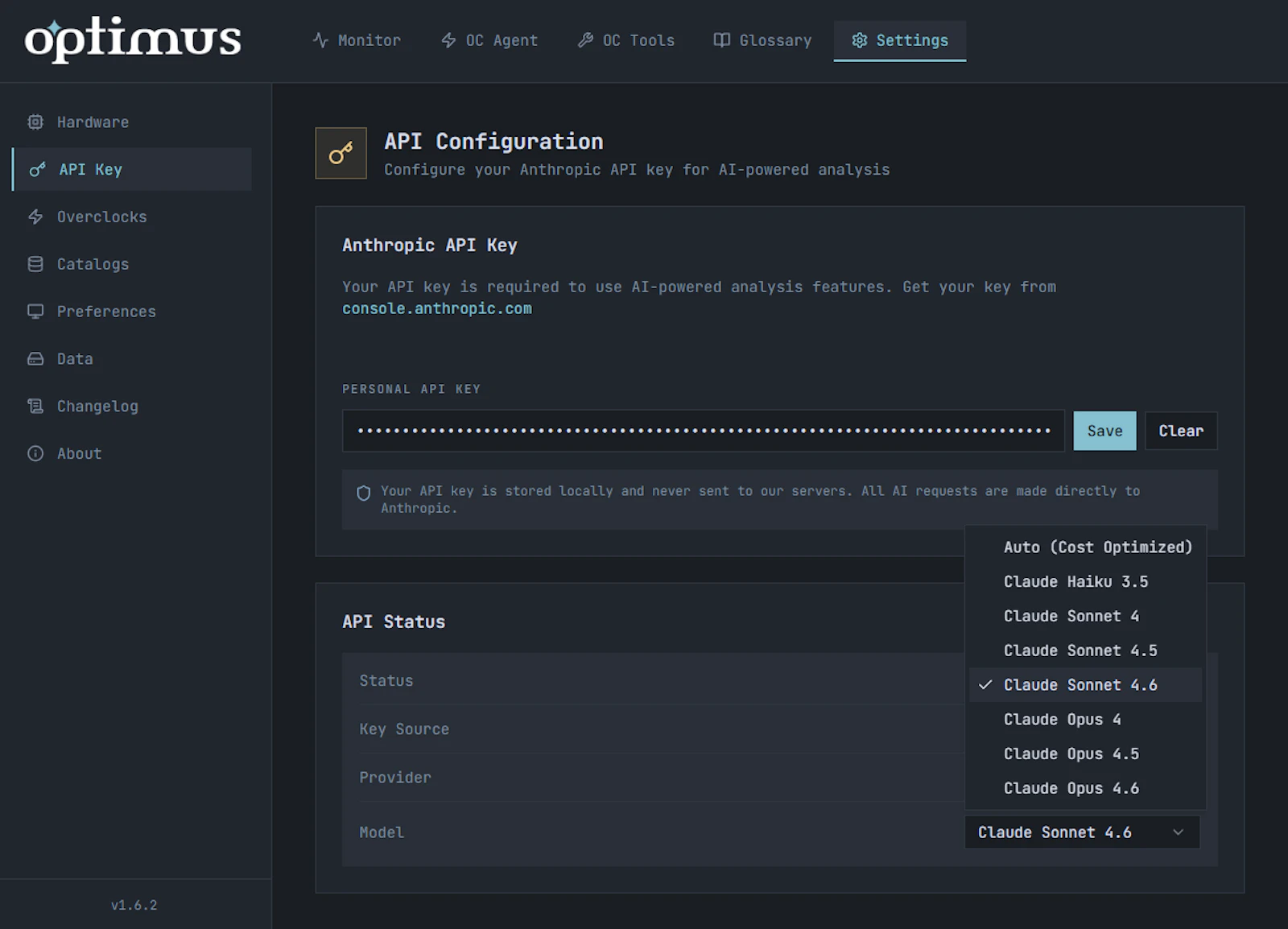Choose Claude Haiku 3.5 from model list

tap(1085, 582)
